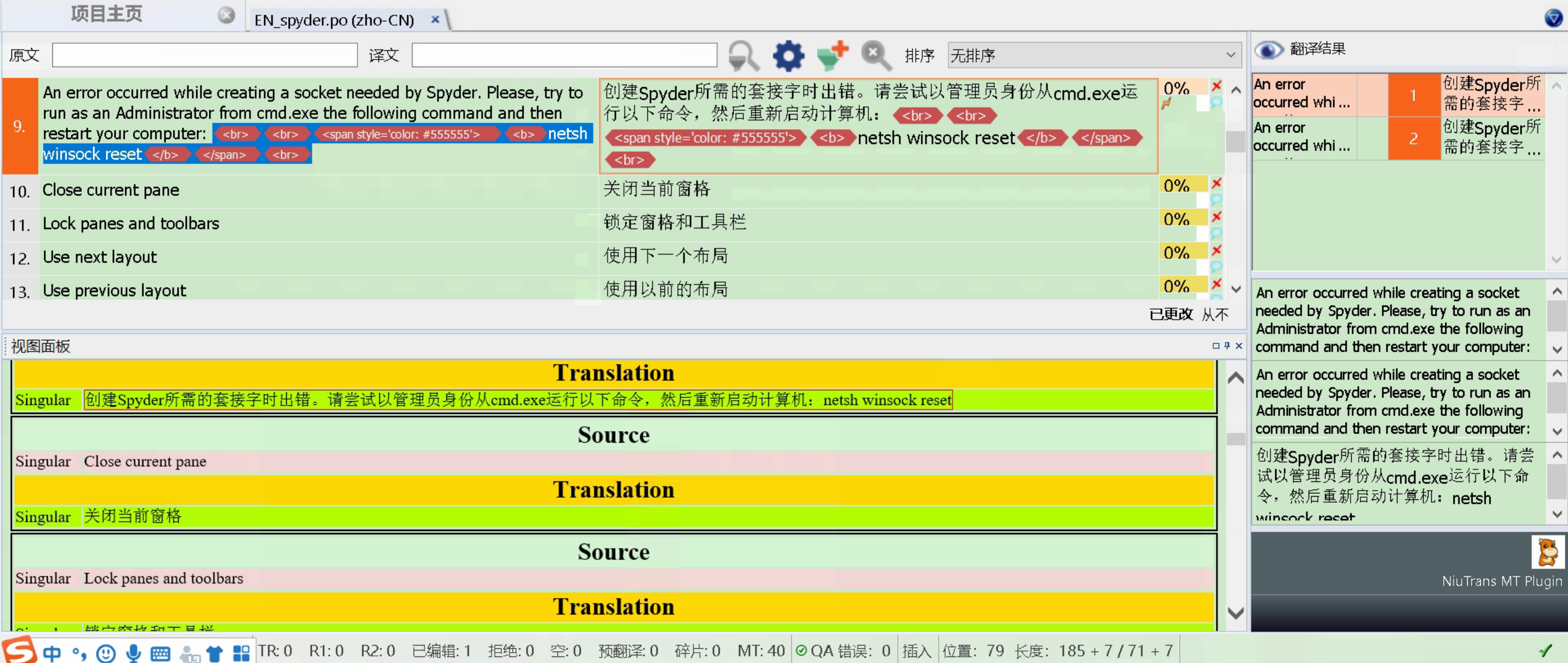Open comment bubble on segment 11
The width and height of the screenshot is (1568, 663).
coord(1216,232)
